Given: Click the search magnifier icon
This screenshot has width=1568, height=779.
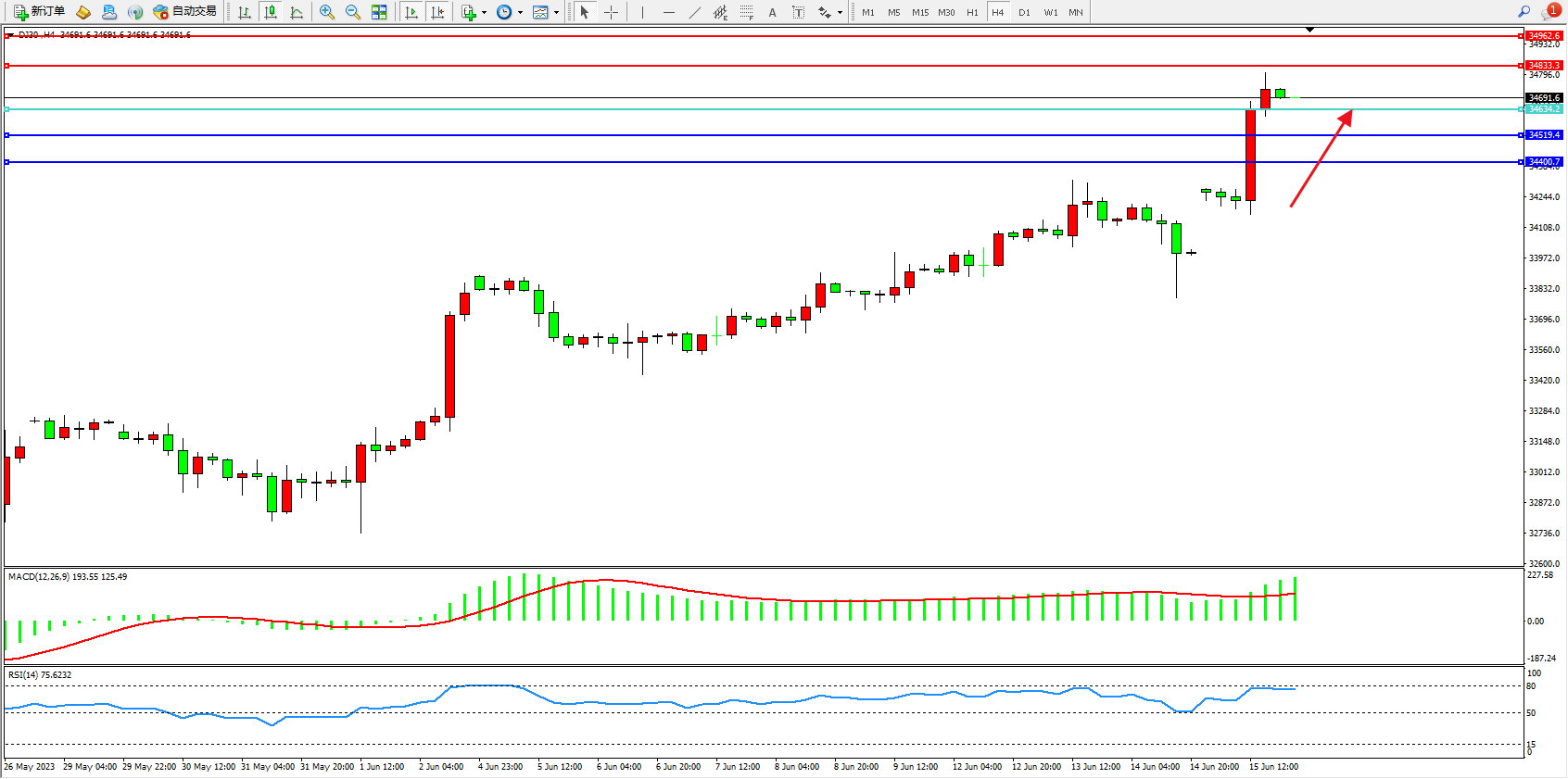Looking at the screenshot, I should (x=1524, y=12).
